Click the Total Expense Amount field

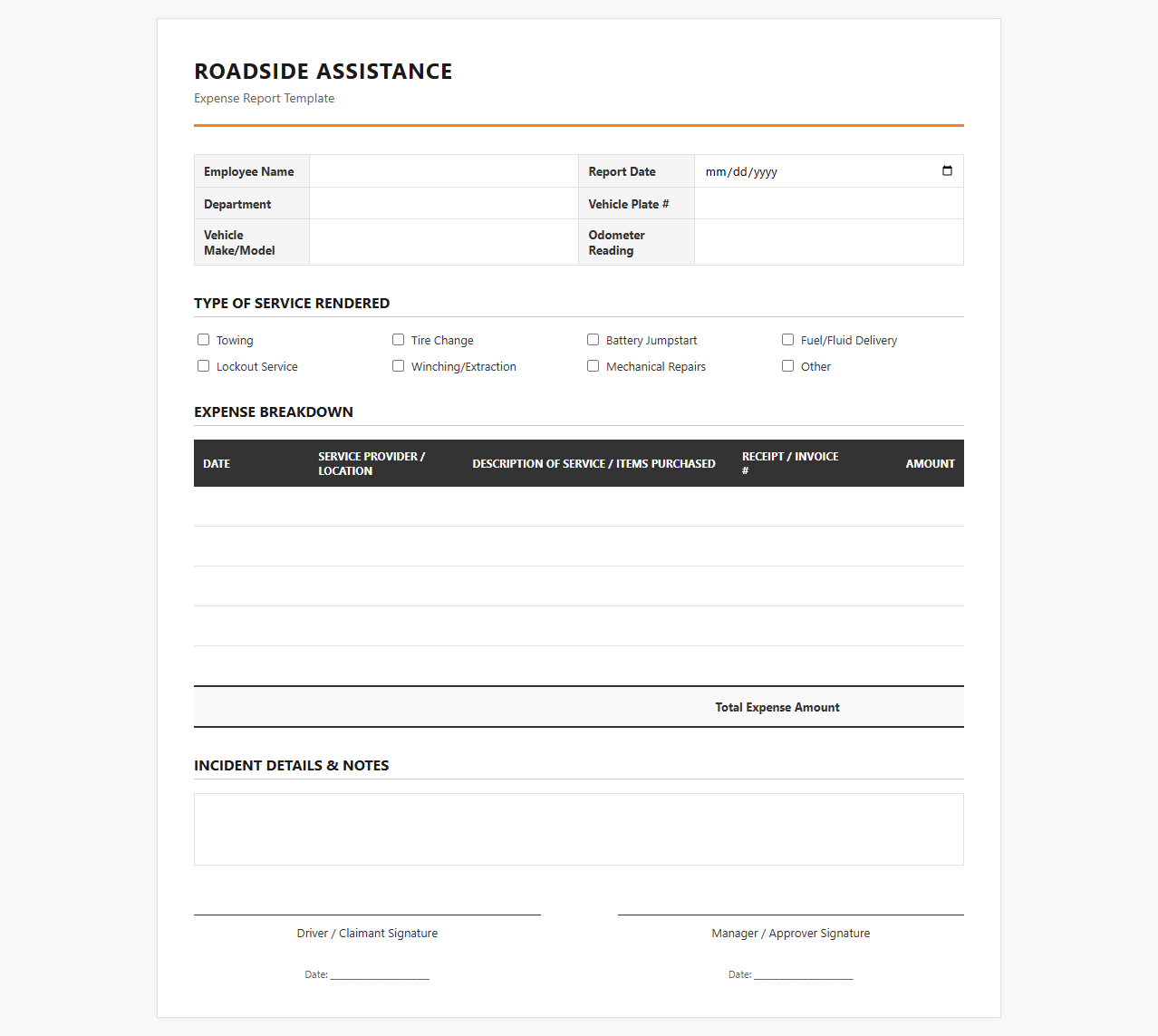point(906,707)
